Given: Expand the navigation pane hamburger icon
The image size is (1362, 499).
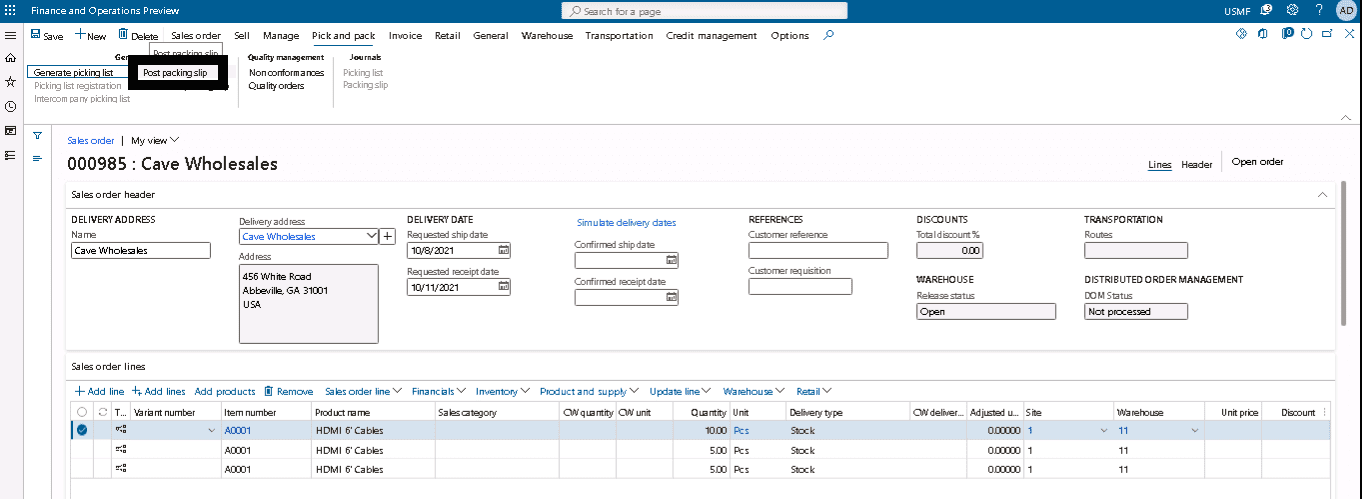Looking at the screenshot, I should click(11, 35).
